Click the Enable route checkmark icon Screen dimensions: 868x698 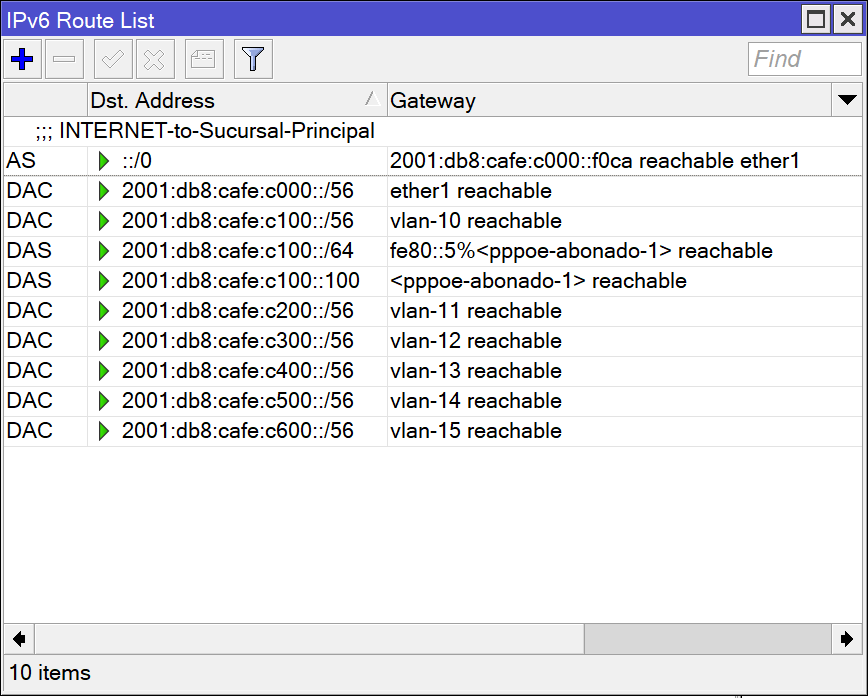click(112, 58)
